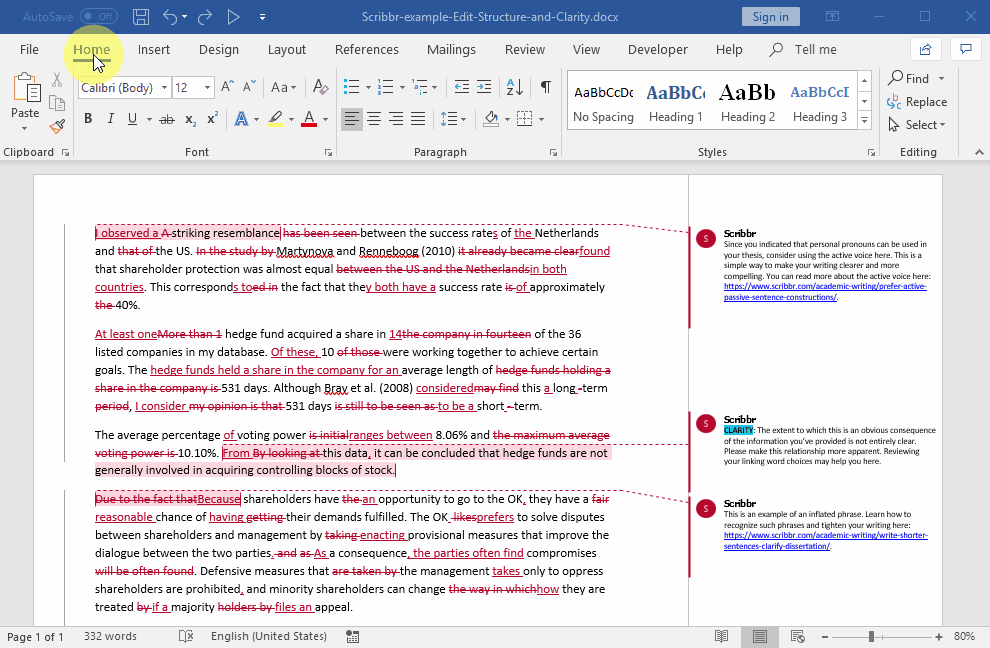Image resolution: width=990 pixels, height=648 pixels.
Task: Toggle Italic formatting
Action: point(110,119)
